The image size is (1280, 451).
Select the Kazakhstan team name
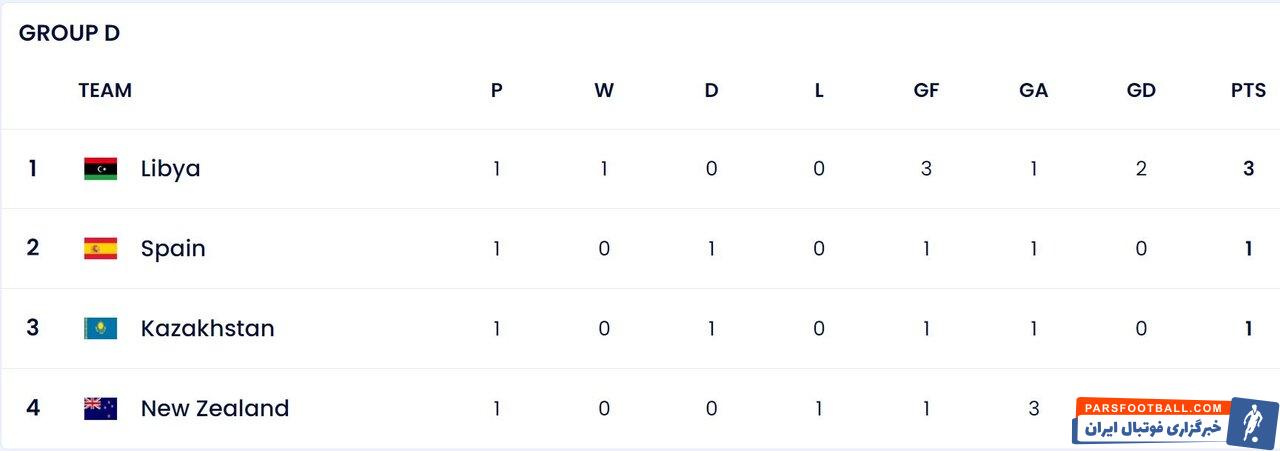(207, 329)
